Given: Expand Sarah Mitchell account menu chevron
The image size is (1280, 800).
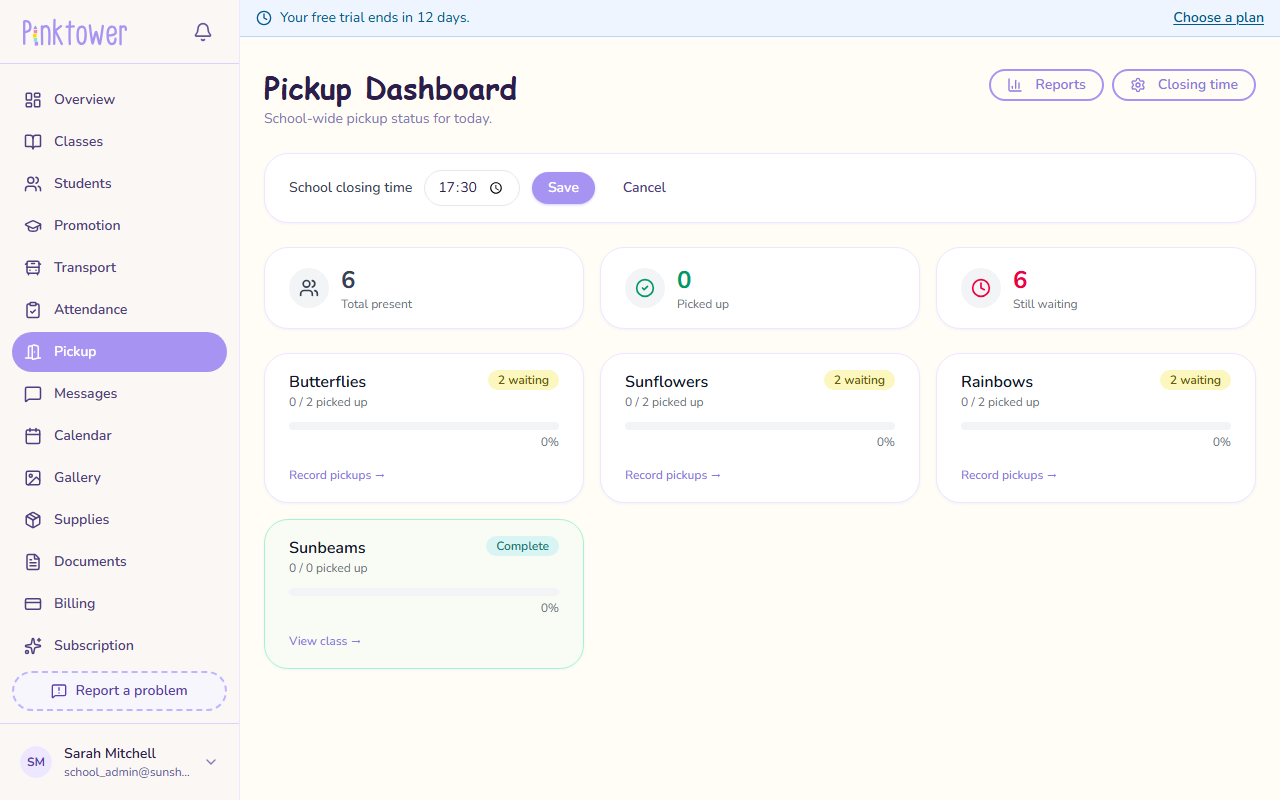Looking at the screenshot, I should [211, 762].
